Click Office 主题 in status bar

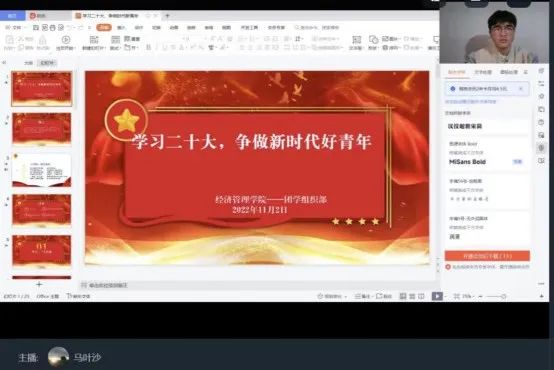48,296
